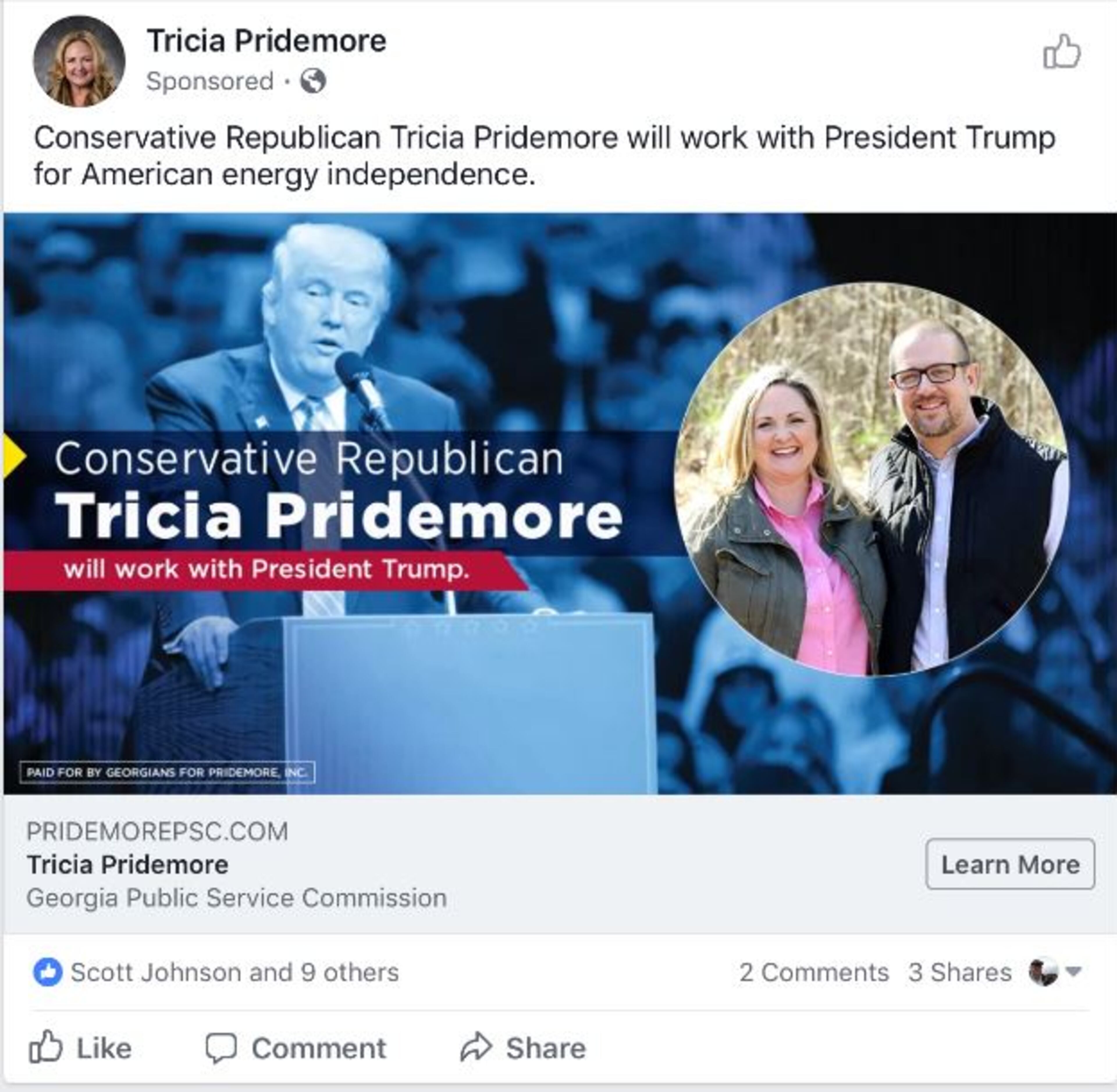Click the small profile avatar beside Shares
1117x1092 pixels.
[1044, 972]
